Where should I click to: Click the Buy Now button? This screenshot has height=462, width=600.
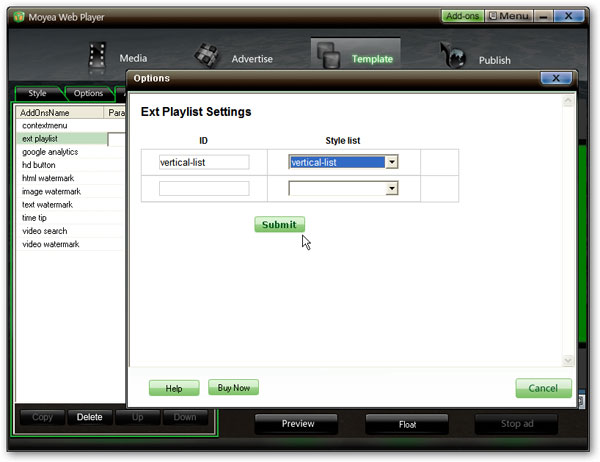pos(233,388)
